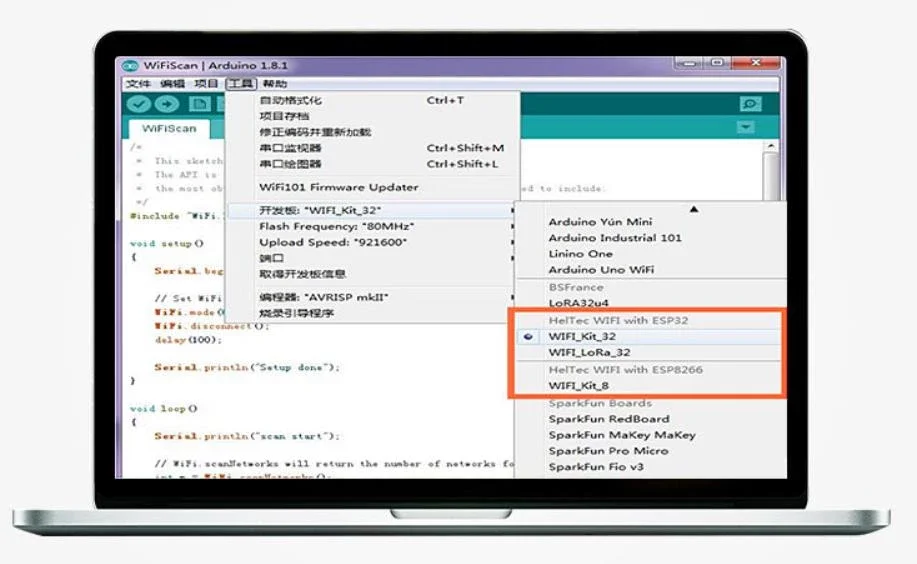Expand 编程器 "AVRISP mkII" submenu

pyautogui.click(x=373, y=297)
